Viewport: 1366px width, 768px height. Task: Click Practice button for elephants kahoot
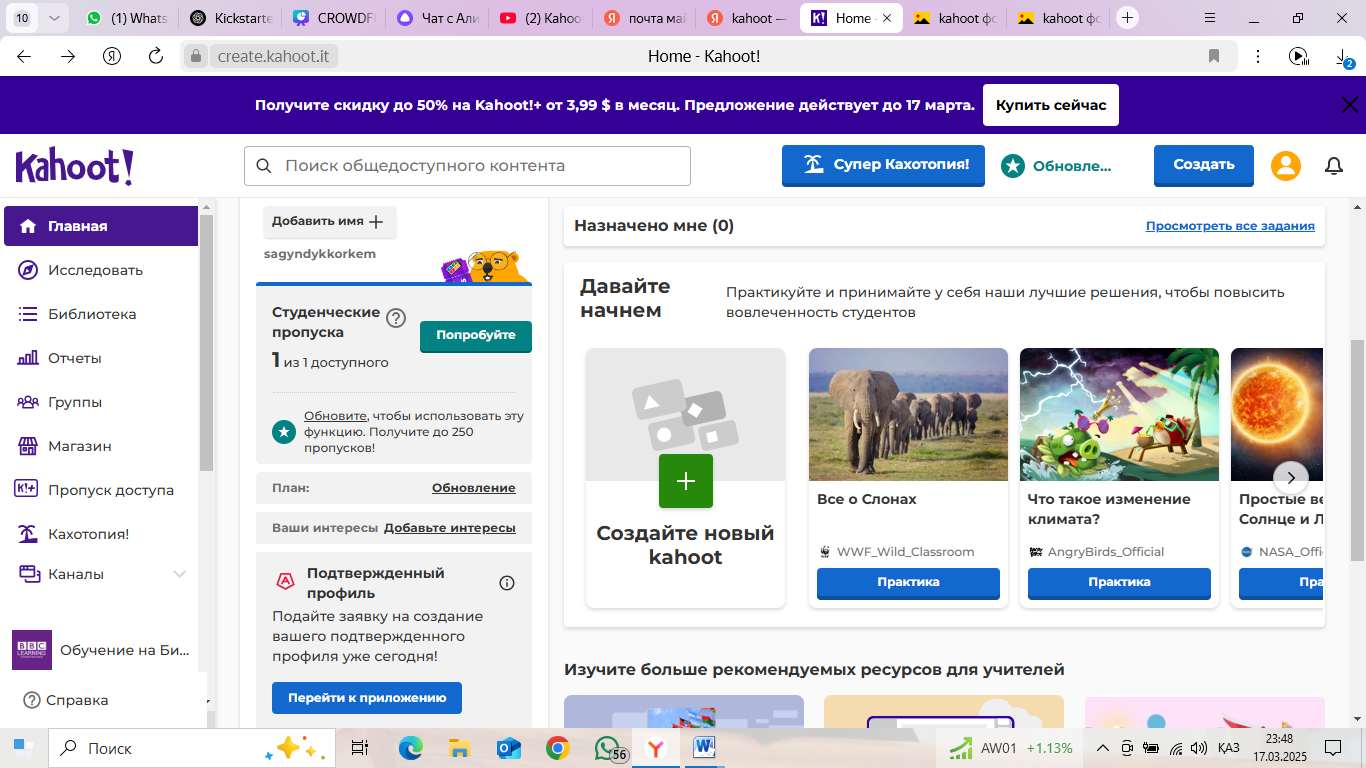click(908, 583)
